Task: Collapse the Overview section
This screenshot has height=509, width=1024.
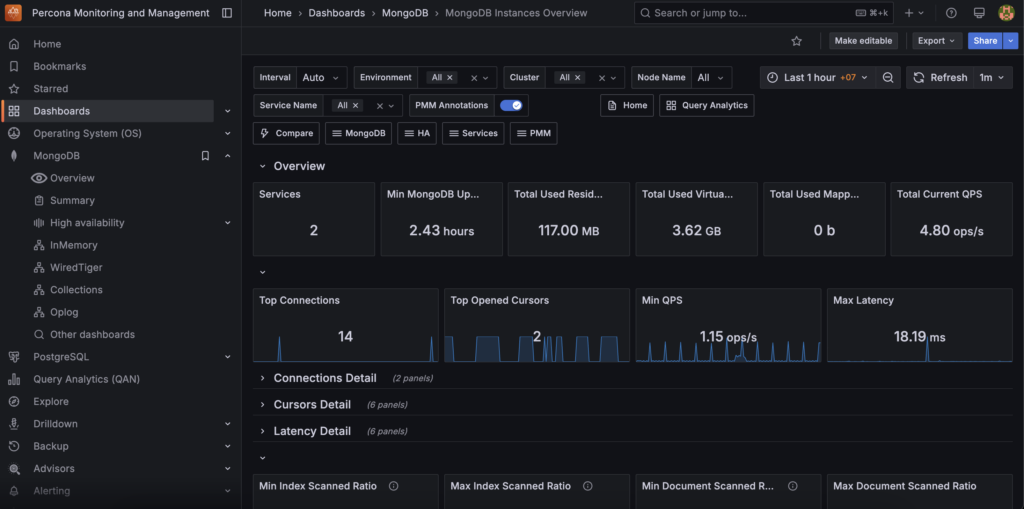Action: (263, 166)
